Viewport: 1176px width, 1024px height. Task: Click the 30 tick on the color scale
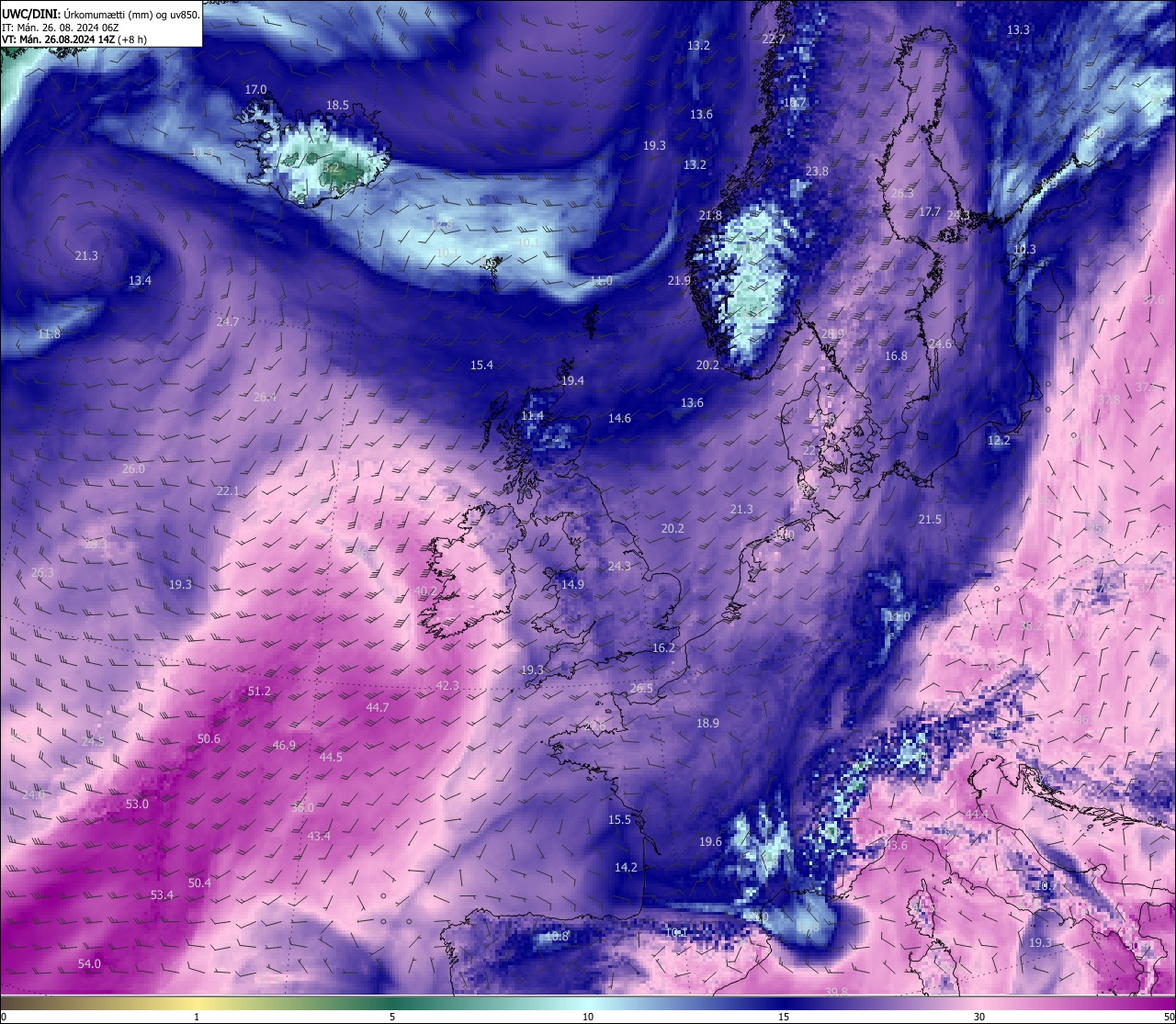(979, 1017)
